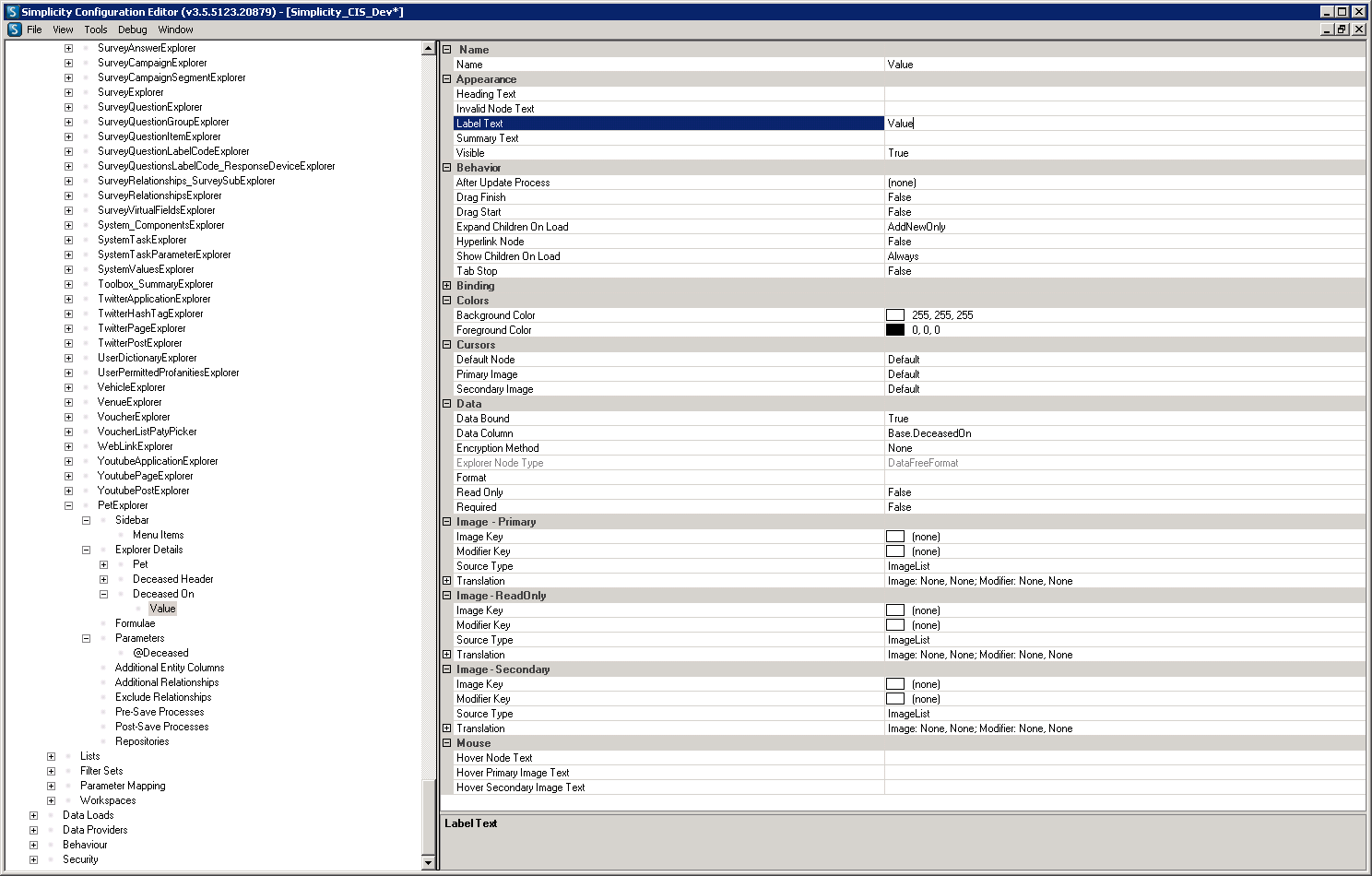Collapse the PetExplorer tree node
Screen dimensions: 1372x876
coord(68,505)
